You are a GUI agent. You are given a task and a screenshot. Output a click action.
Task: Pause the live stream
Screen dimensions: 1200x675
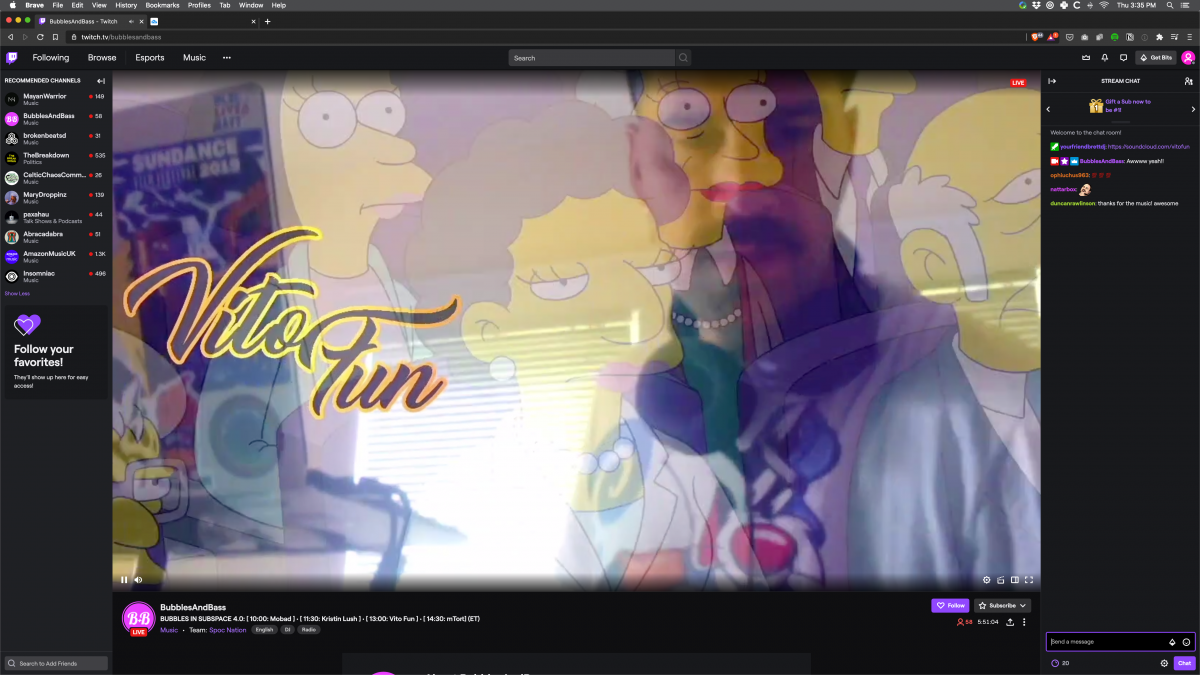(124, 579)
